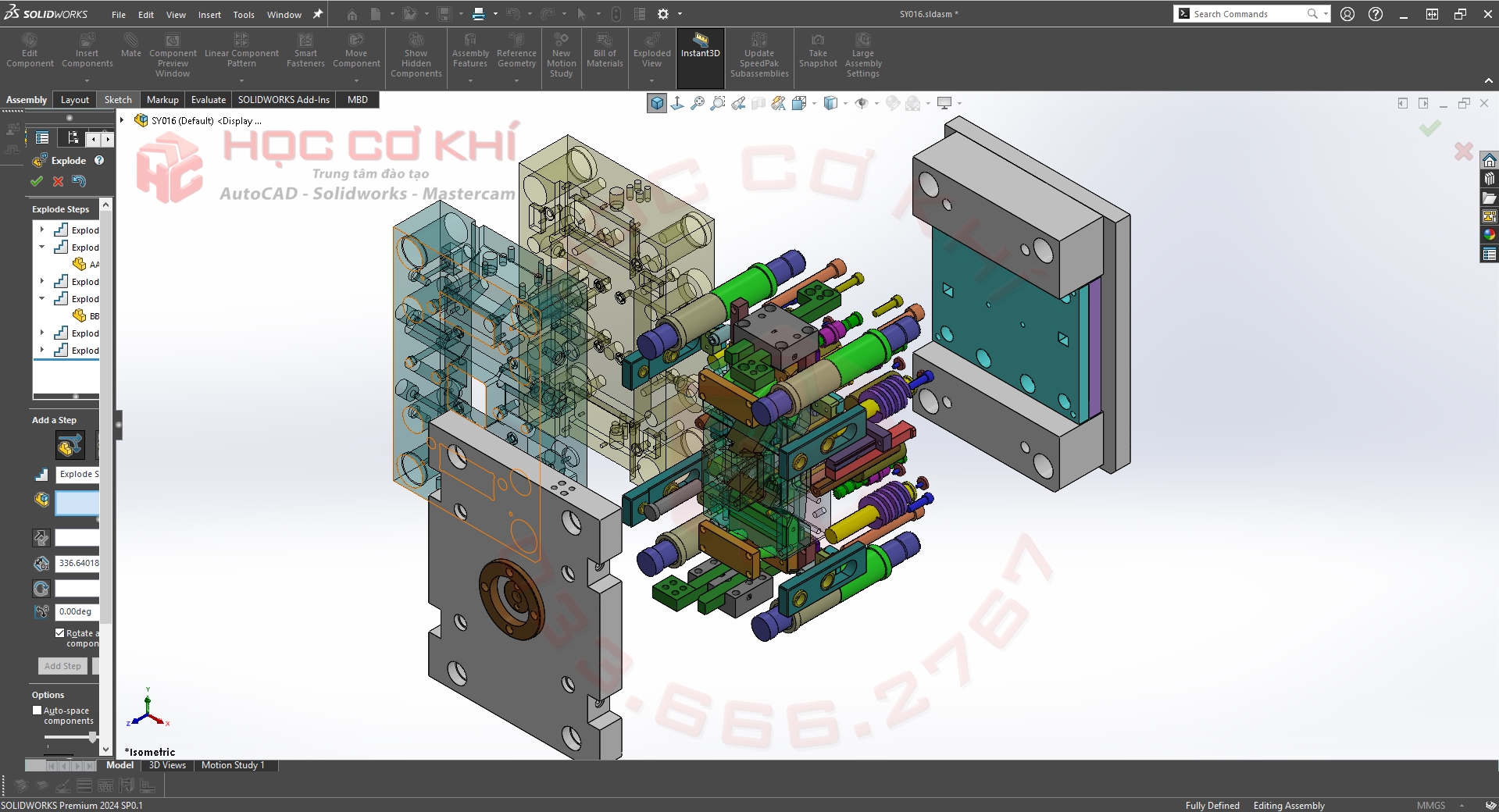Open the Display Style dropdown arrow
This screenshot has width=1499, height=812.
coord(845,103)
